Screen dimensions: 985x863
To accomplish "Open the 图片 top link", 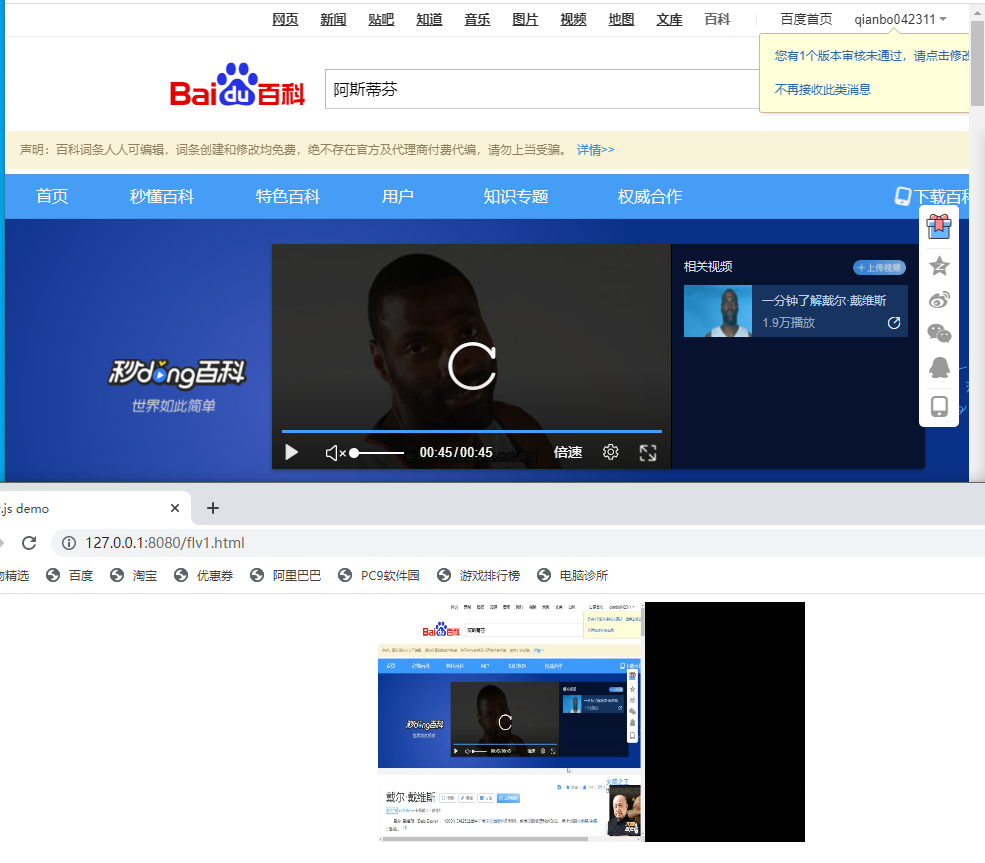I will 525,19.
